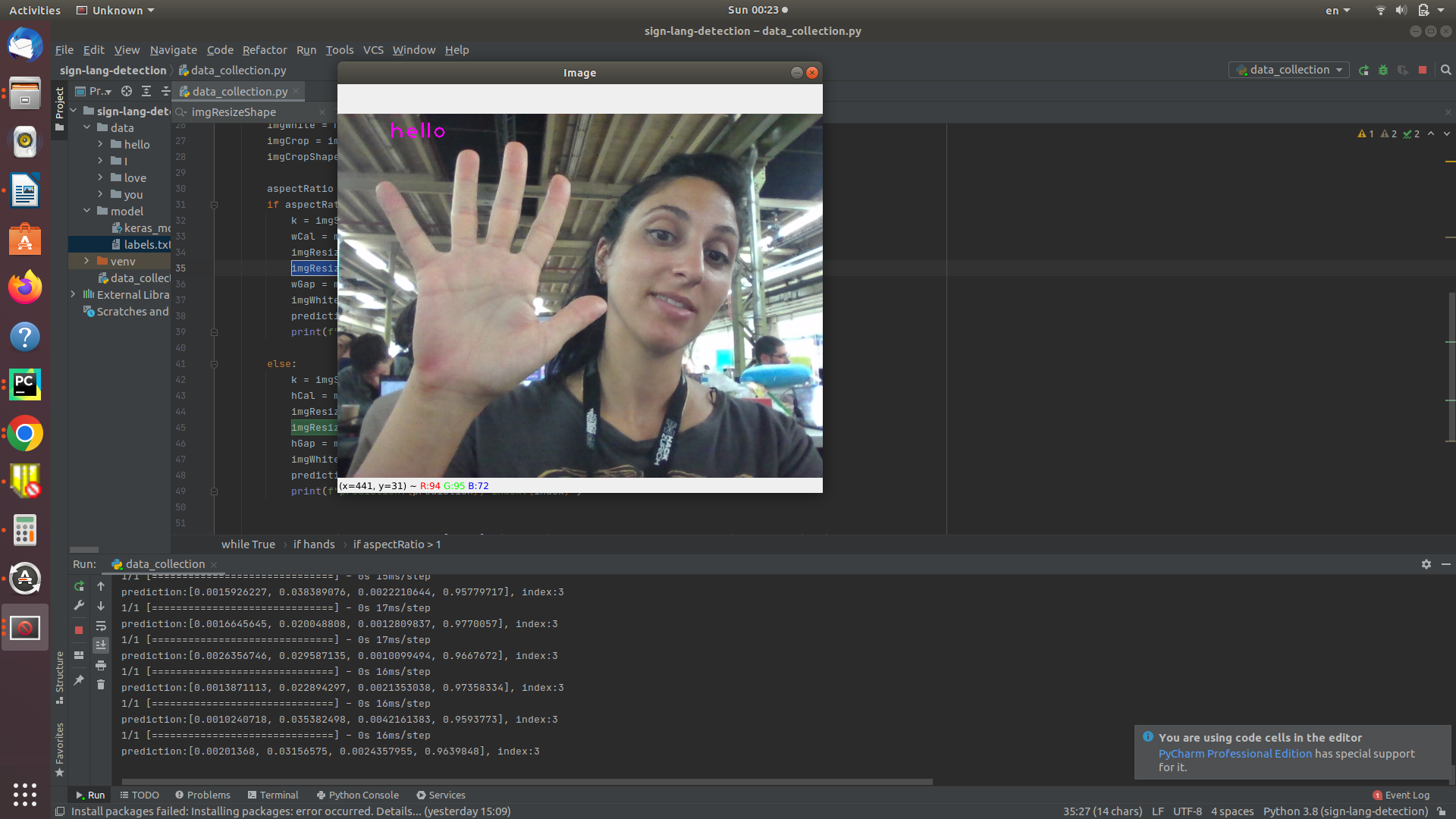Stop the running process from top toolbar
The height and width of the screenshot is (819, 1456).
(1423, 70)
